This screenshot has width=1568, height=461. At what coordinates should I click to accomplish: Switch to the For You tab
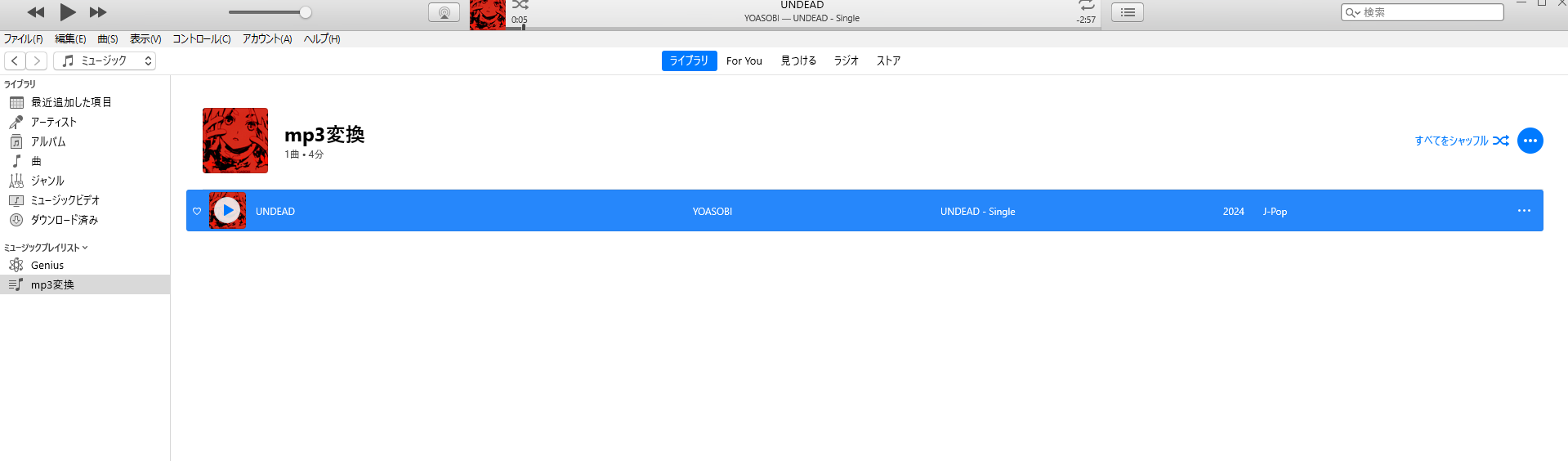(744, 60)
